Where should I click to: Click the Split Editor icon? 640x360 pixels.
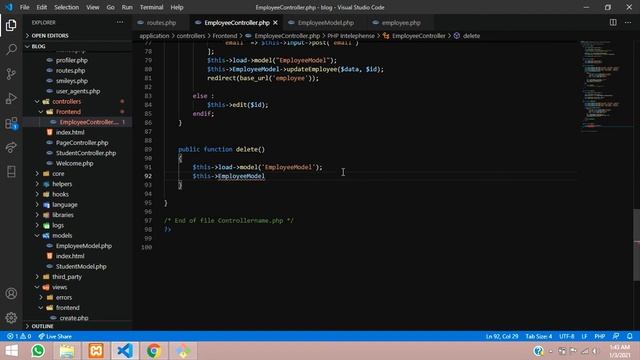[x=613, y=22]
